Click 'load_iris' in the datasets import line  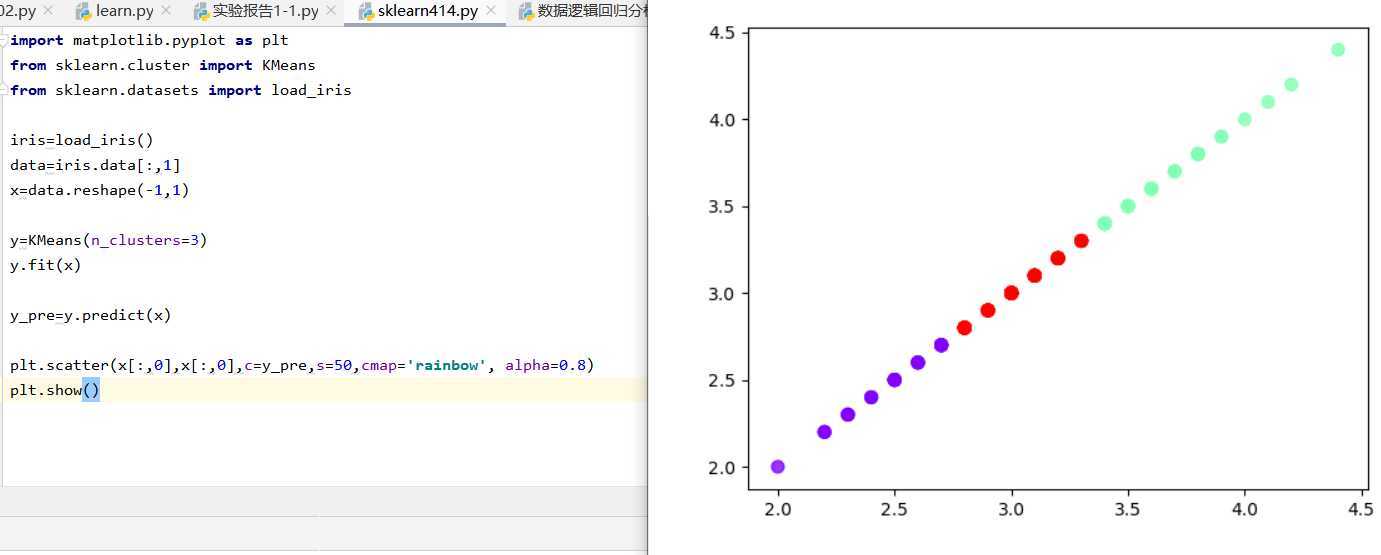(311, 90)
